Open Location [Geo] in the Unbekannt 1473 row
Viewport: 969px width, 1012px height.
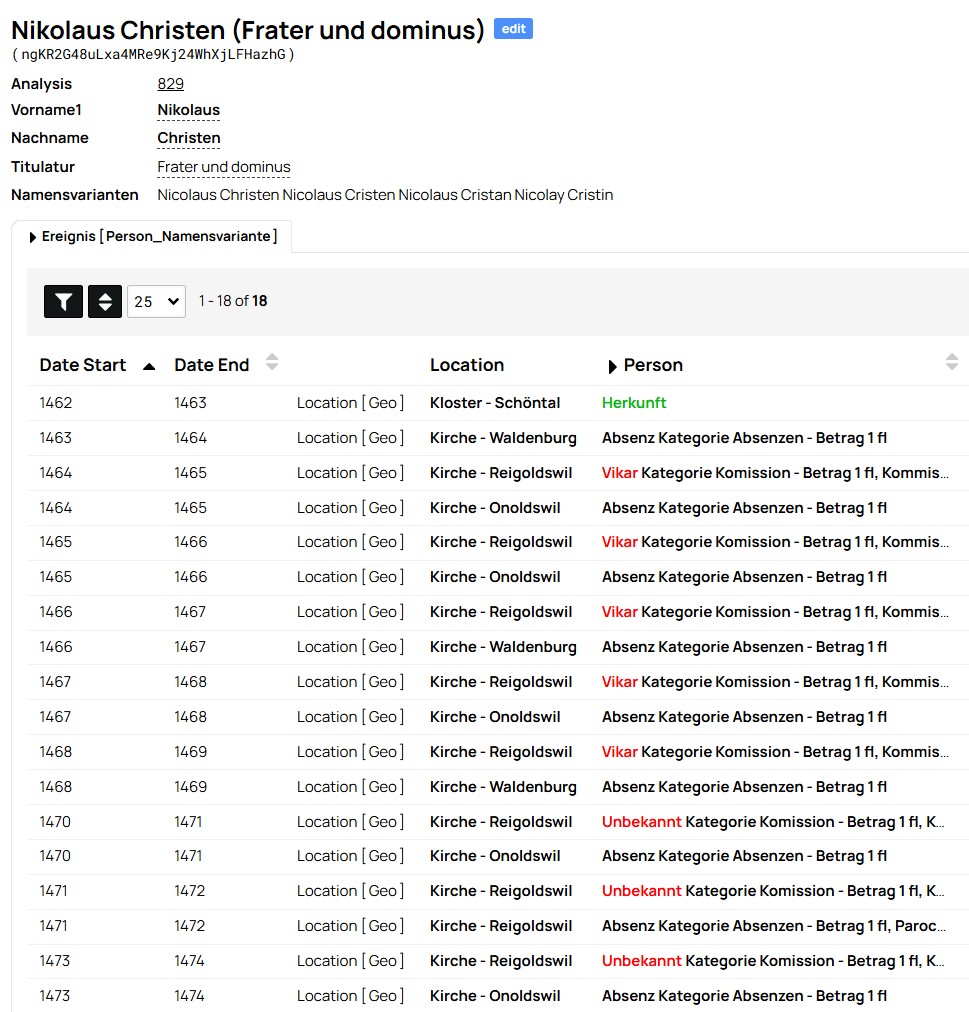[x=351, y=960]
